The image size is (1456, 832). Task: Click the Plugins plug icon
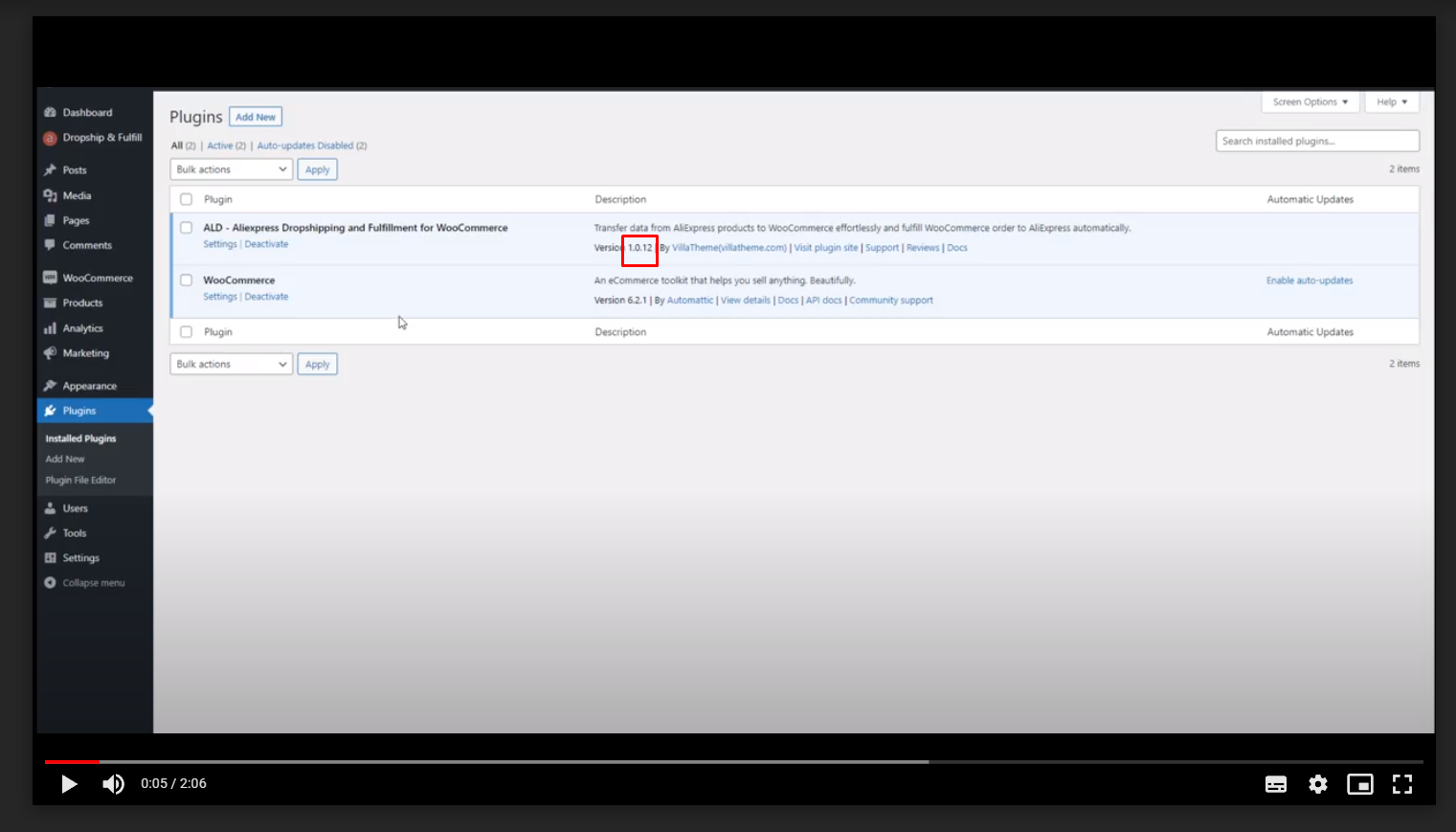coord(50,411)
